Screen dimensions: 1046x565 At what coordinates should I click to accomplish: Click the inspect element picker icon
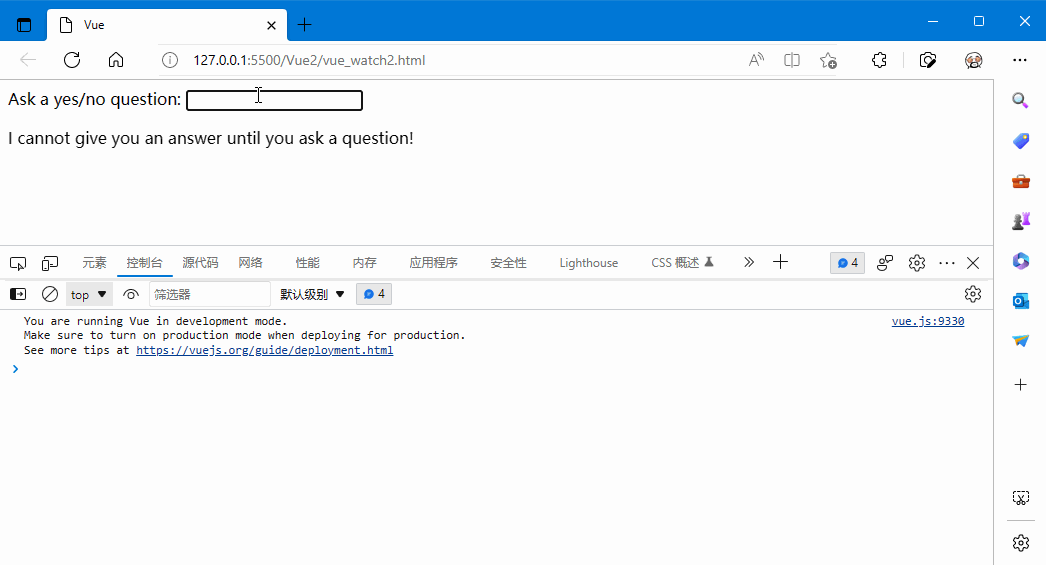point(18,263)
